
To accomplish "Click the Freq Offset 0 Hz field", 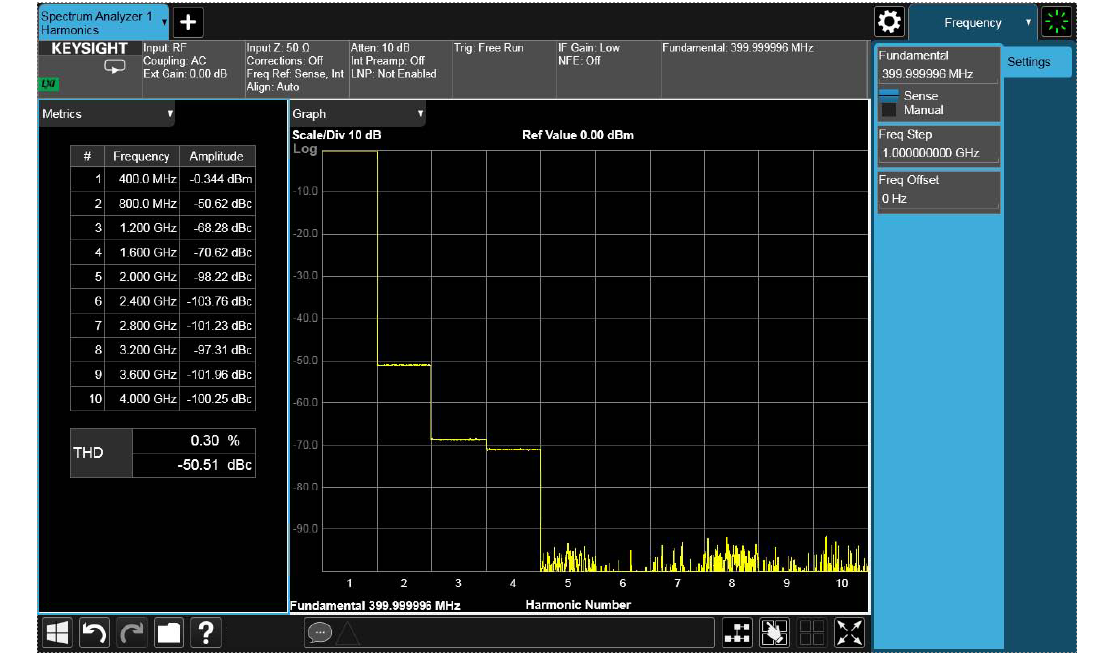I will click(x=938, y=199).
